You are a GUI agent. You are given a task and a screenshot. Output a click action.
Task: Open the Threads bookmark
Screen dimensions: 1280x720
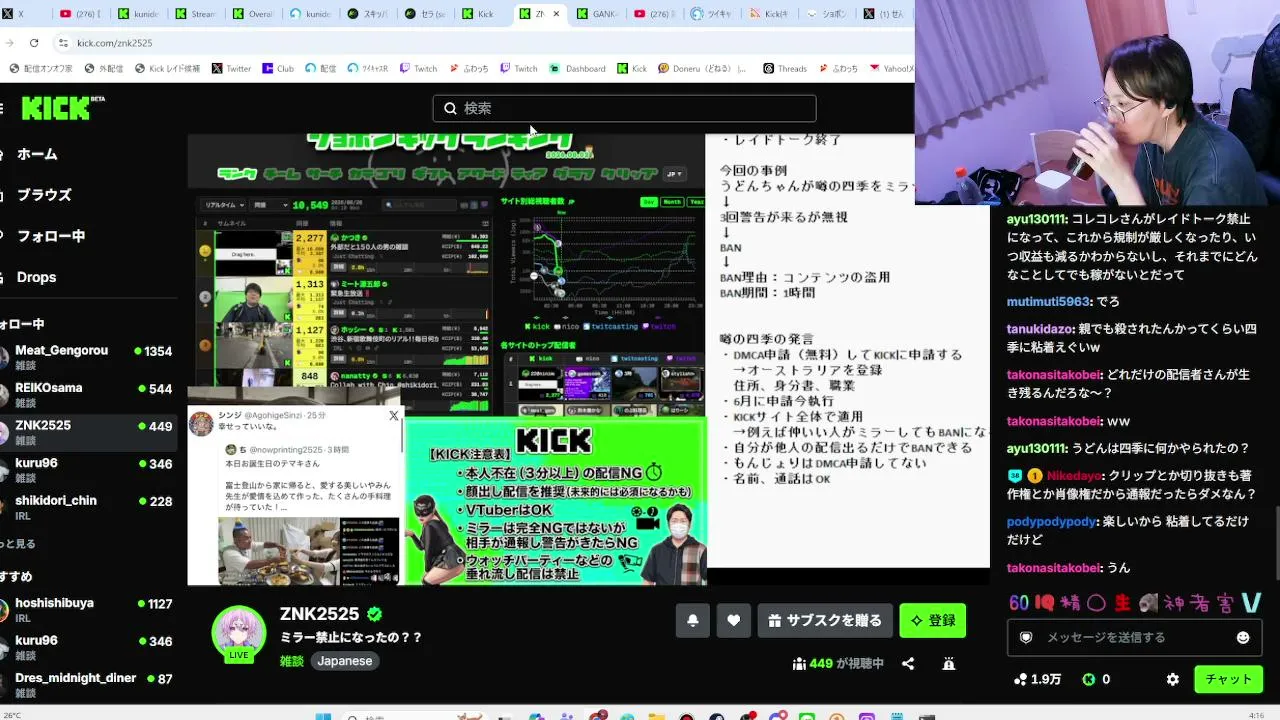(785, 69)
